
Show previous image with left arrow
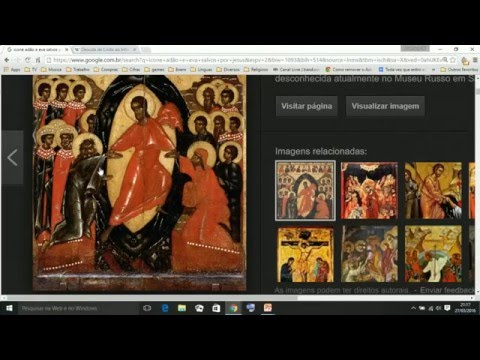click(x=12, y=158)
